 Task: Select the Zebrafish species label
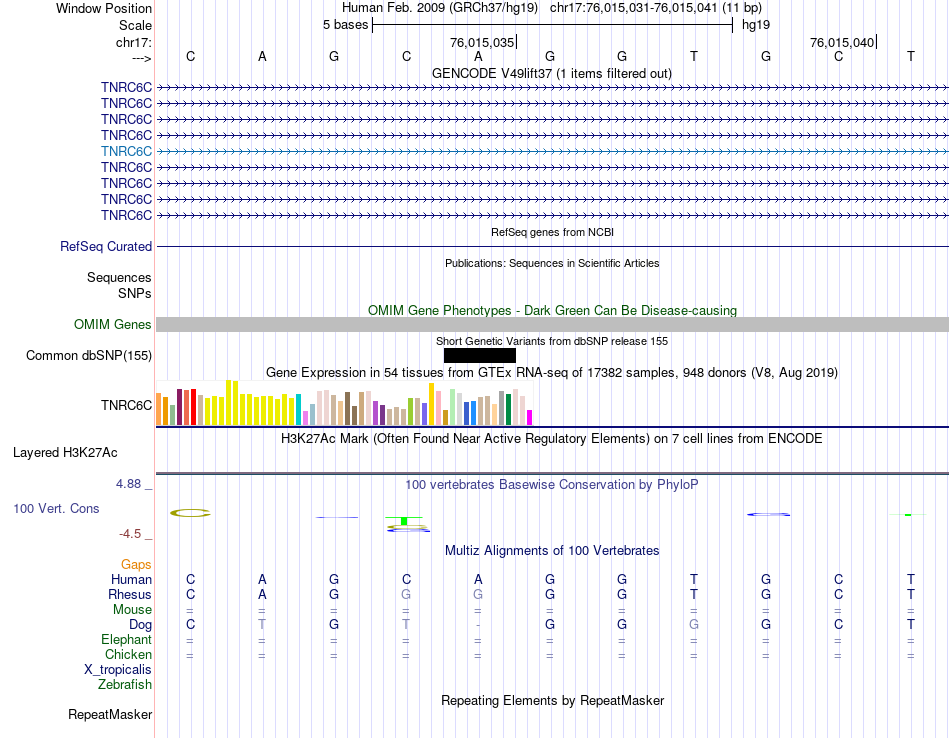point(125,685)
